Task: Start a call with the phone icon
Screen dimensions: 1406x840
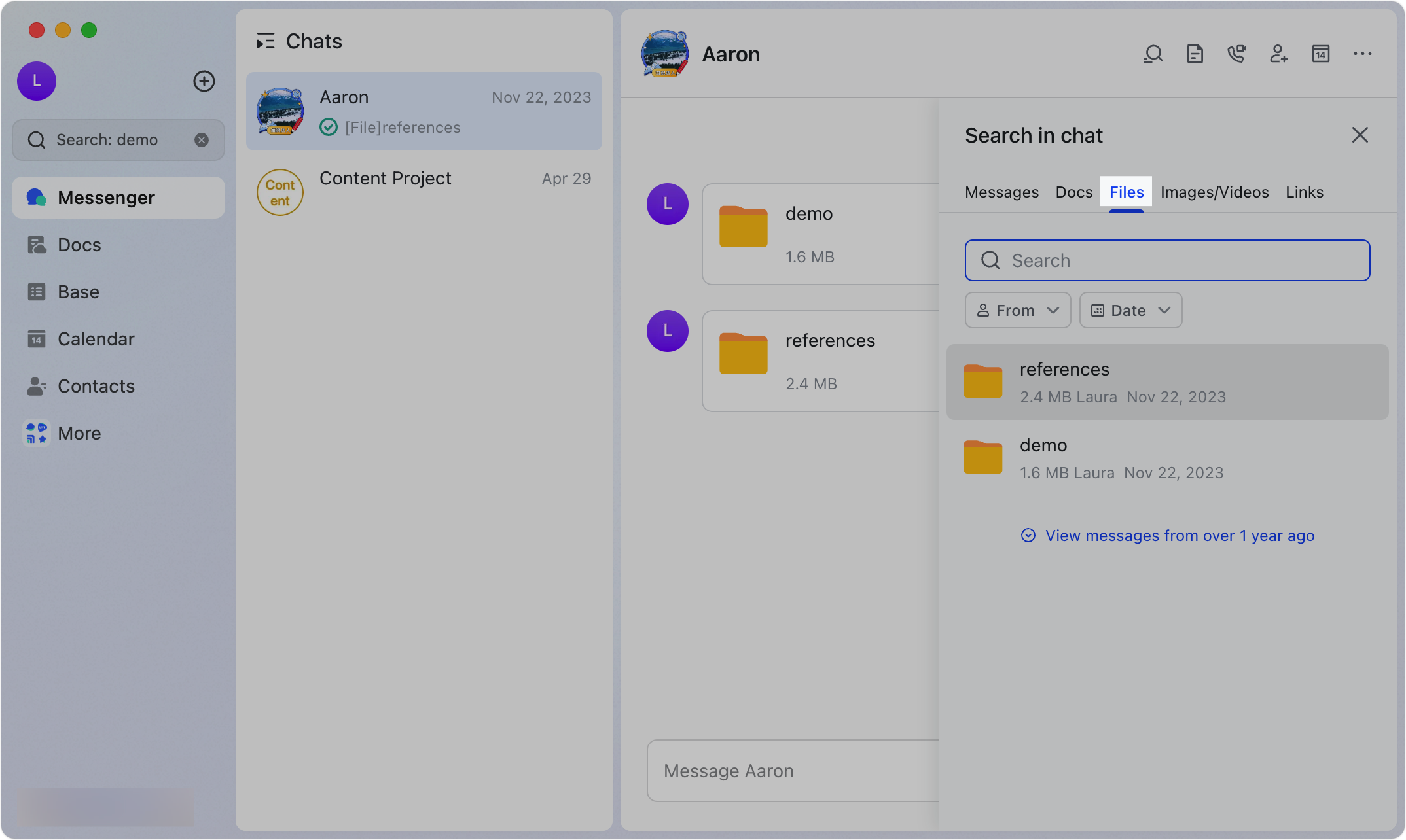Action: pos(1236,54)
